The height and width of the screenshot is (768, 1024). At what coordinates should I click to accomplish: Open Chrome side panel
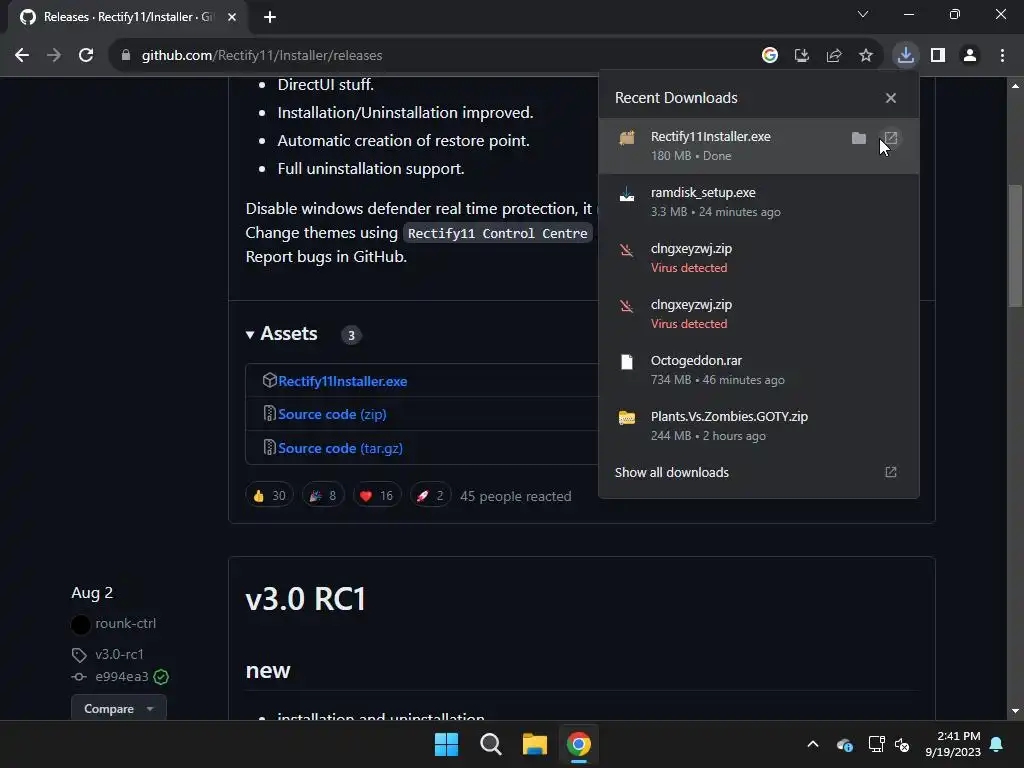point(938,56)
